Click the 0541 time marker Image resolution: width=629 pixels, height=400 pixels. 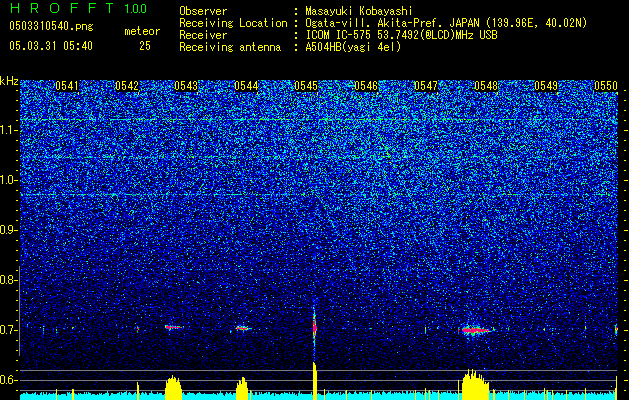[67, 86]
